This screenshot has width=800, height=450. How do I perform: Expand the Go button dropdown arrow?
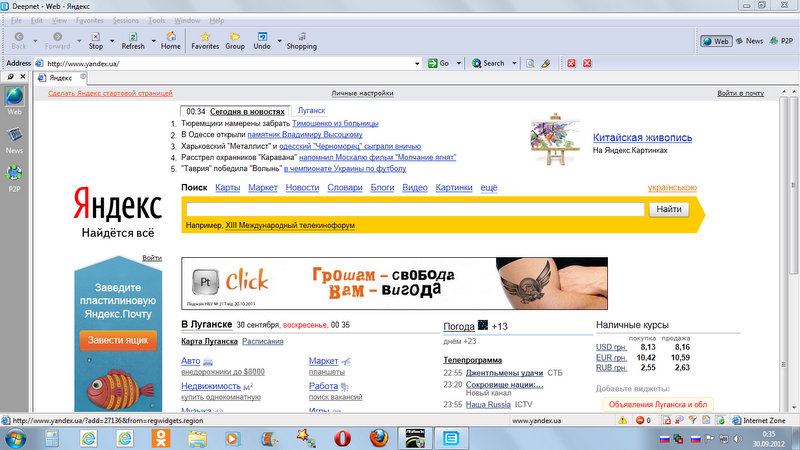458,63
